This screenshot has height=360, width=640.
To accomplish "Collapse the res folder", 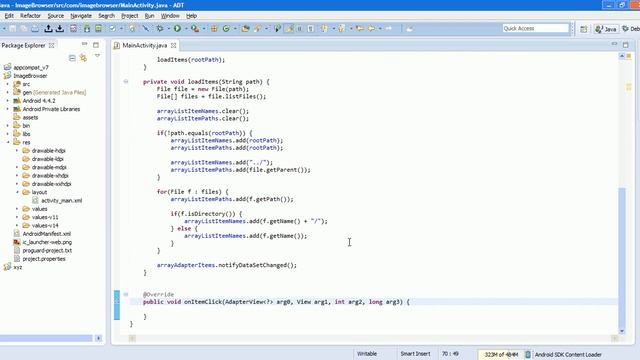I will (x=7, y=142).
